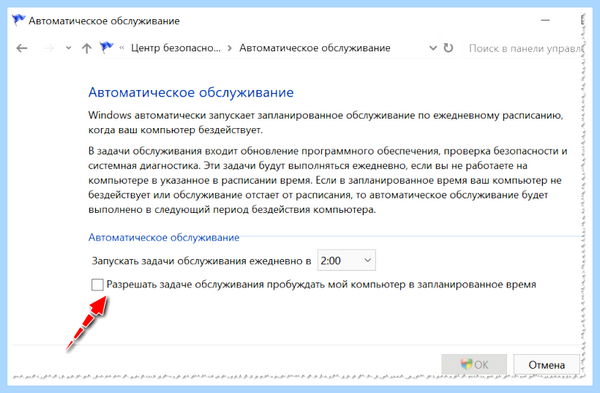Expand the address bar history dropdown
The image size is (600, 393).
point(433,48)
